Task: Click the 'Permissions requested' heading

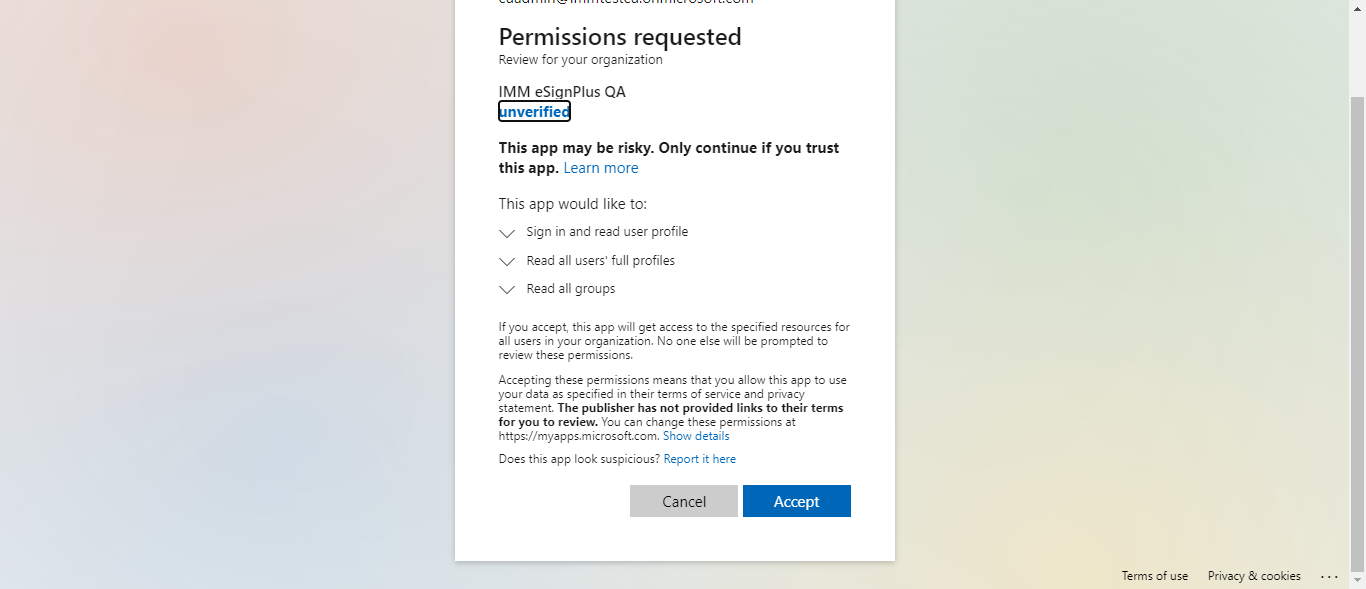Action: point(620,37)
